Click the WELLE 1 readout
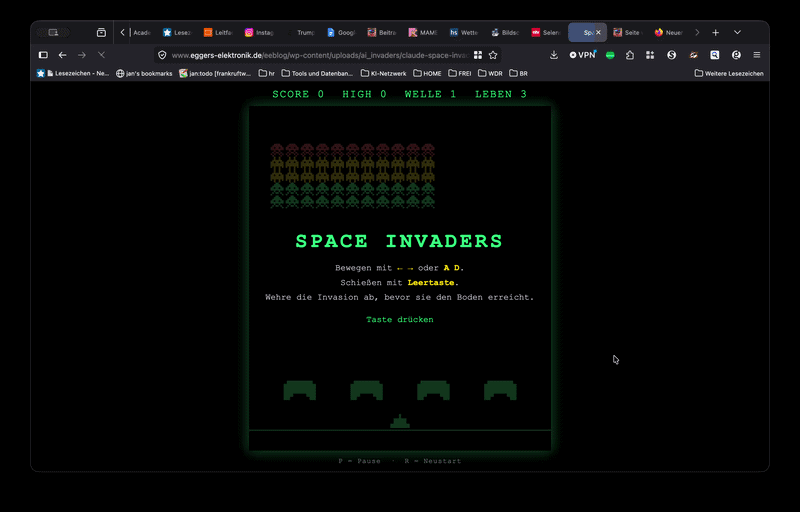 click(x=430, y=94)
